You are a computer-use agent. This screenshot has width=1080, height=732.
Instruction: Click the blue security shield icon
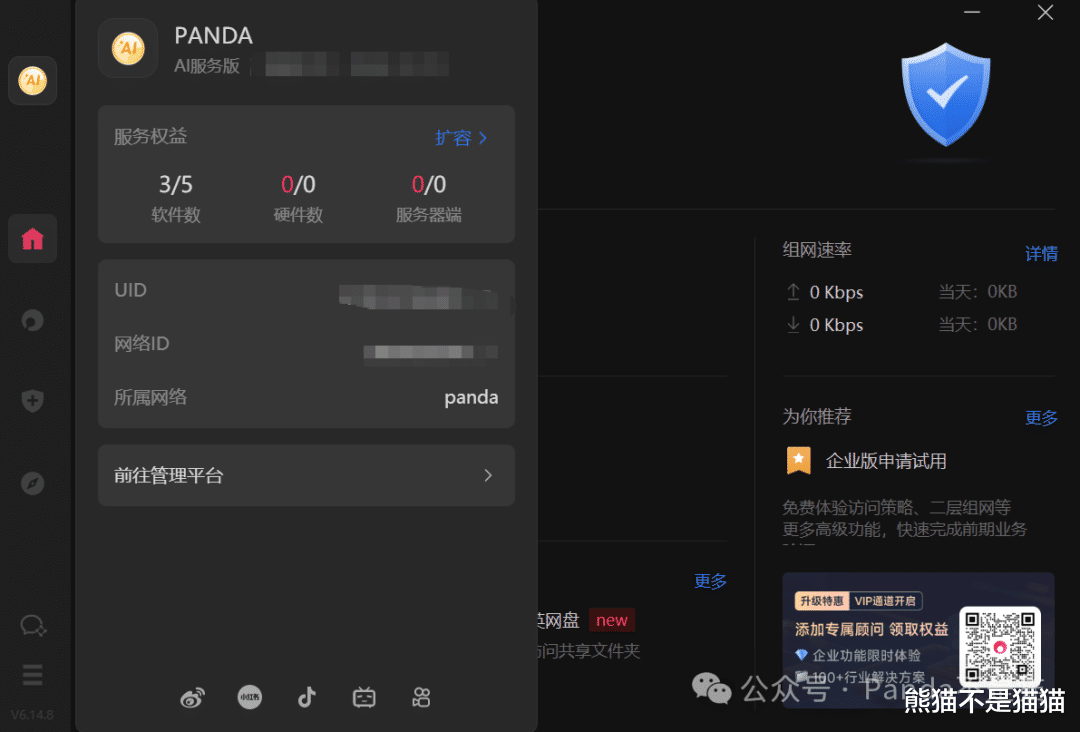pyautogui.click(x=946, y=94)
